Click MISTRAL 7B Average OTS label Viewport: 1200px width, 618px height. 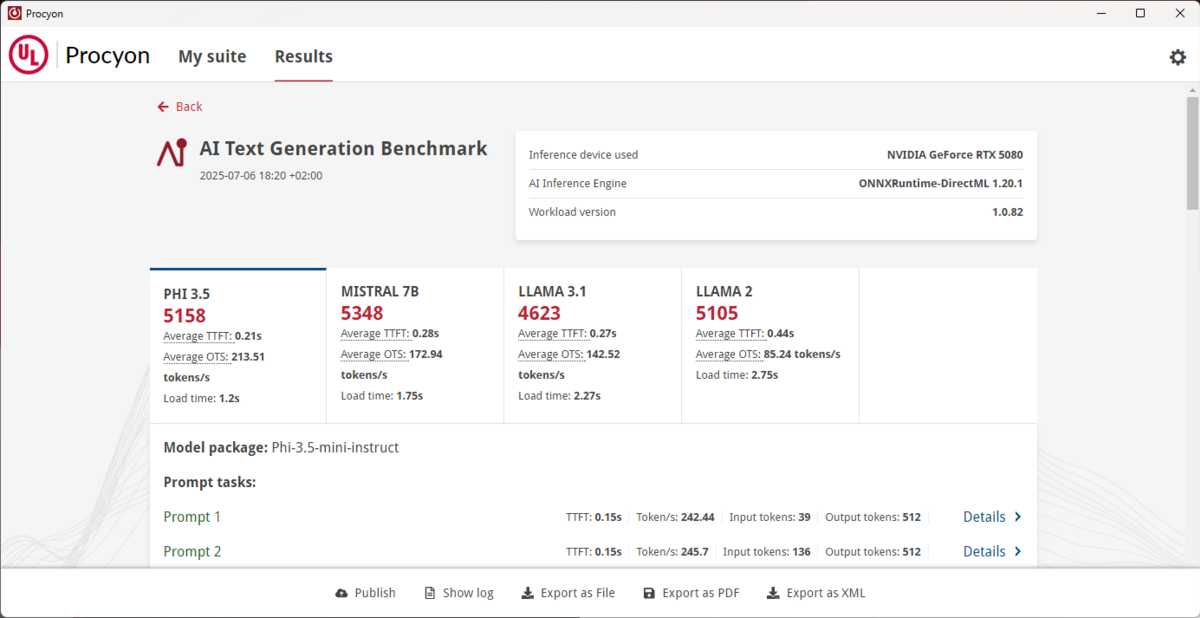pyautogui.click(x=372, y=354)
